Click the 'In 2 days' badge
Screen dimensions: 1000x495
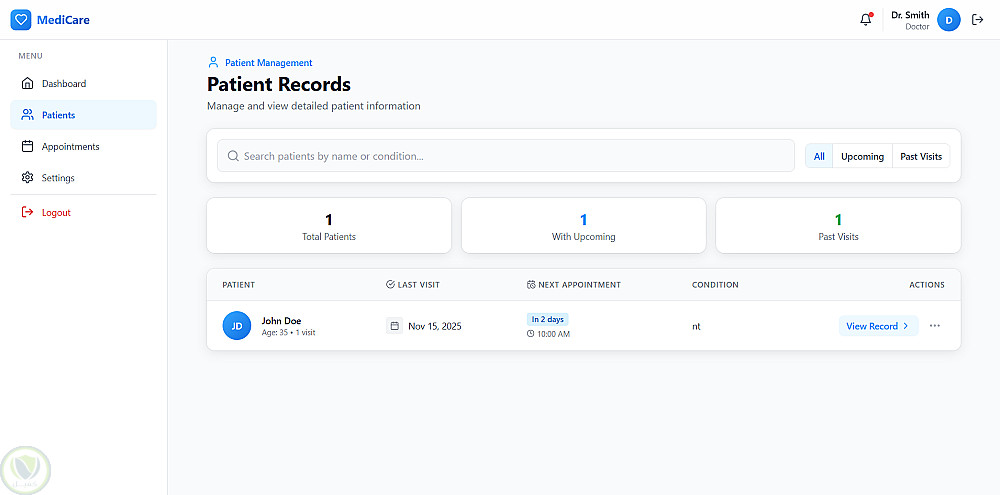coord(548,320)
